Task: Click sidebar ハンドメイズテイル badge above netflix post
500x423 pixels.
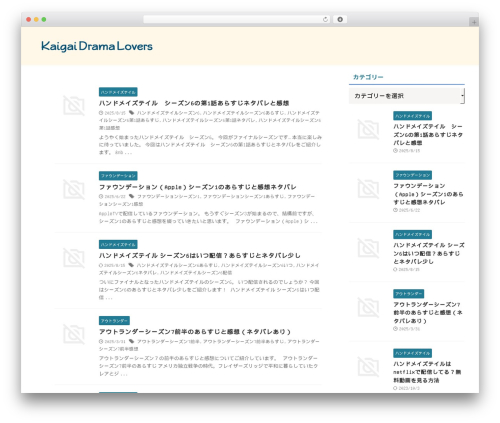Action: 412,353
